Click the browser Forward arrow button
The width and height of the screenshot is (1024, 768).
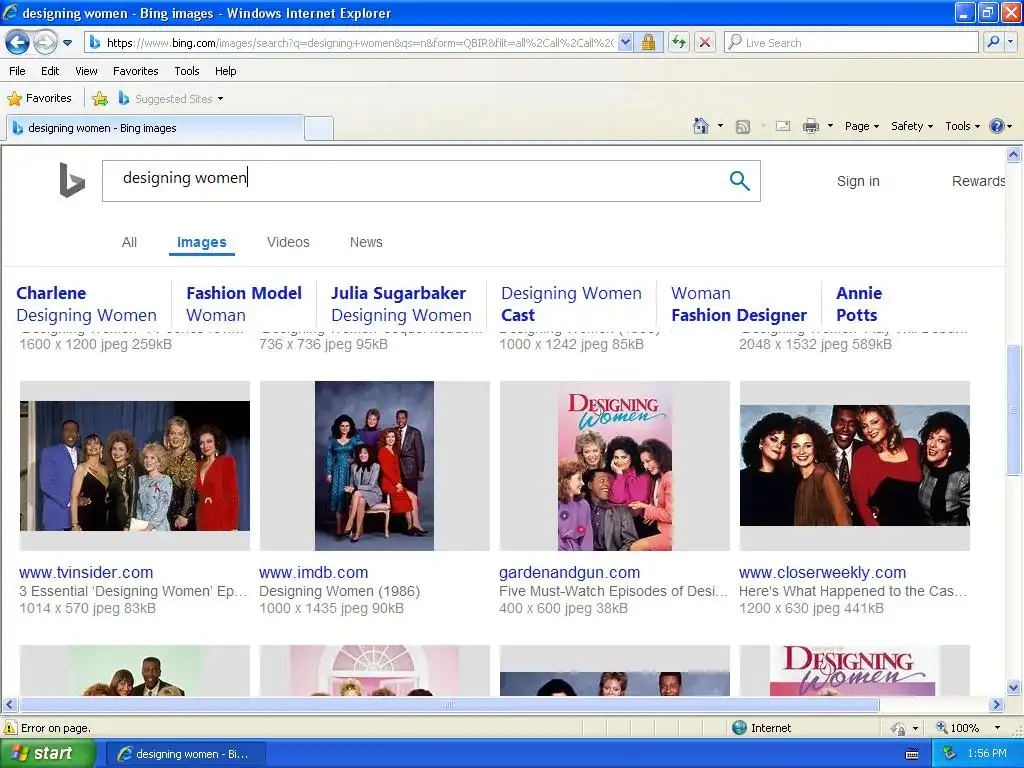pyautogui.click(x=44, y=42)
